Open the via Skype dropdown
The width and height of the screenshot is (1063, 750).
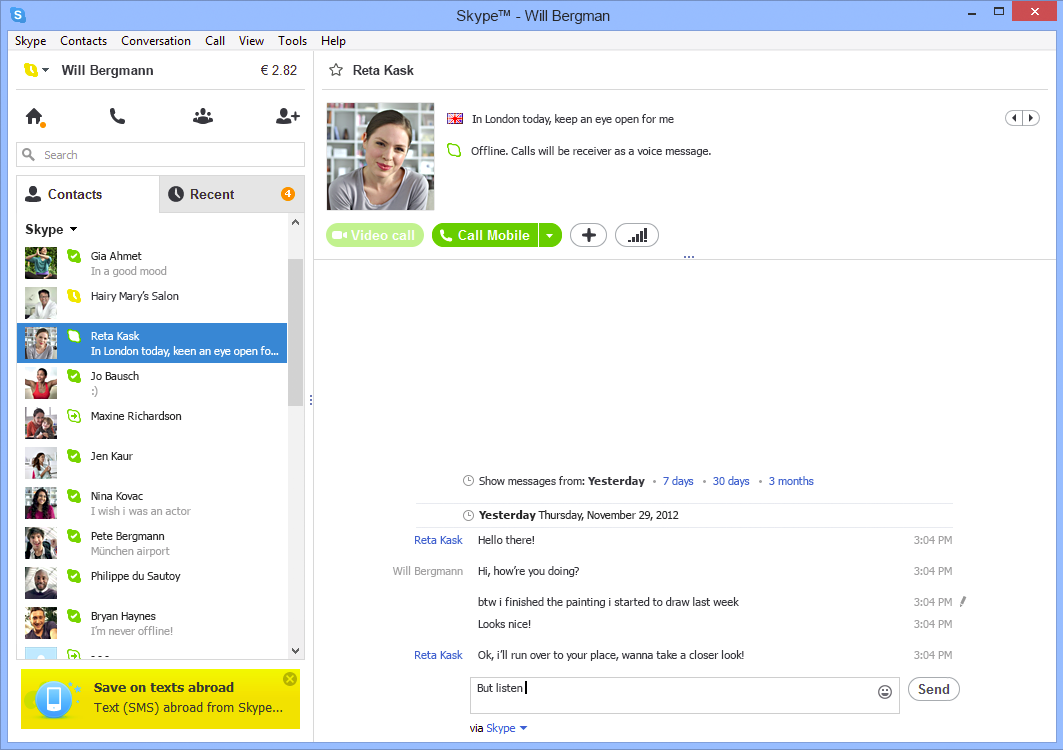pos(507,728)
